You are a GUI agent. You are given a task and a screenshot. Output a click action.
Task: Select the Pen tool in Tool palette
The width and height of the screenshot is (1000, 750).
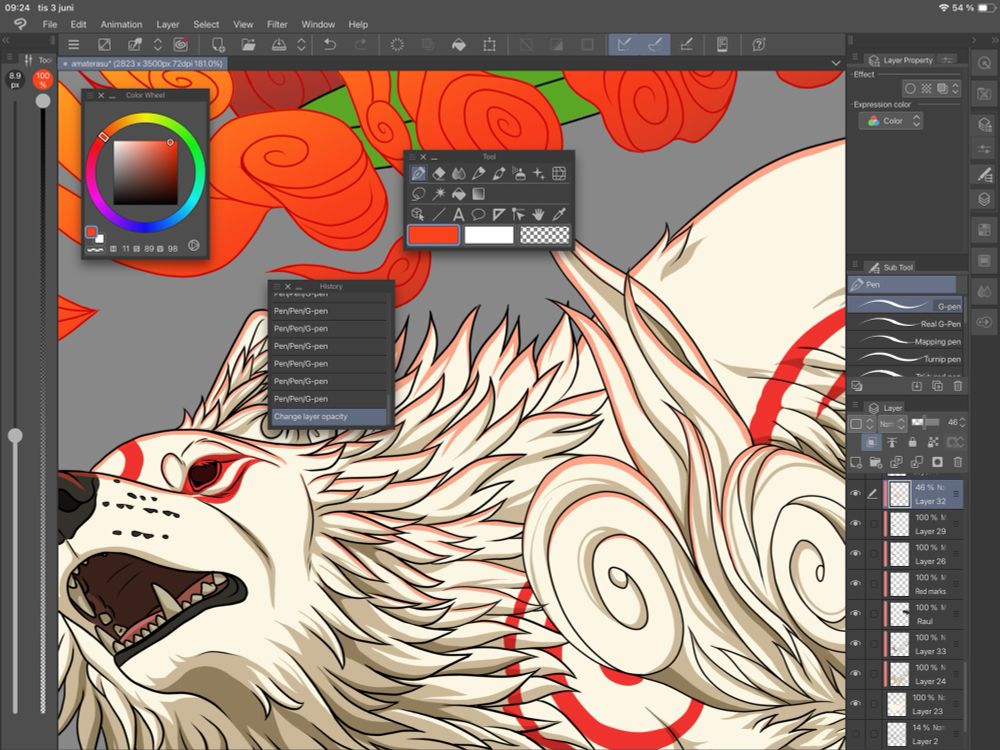(x=418, y=173)
